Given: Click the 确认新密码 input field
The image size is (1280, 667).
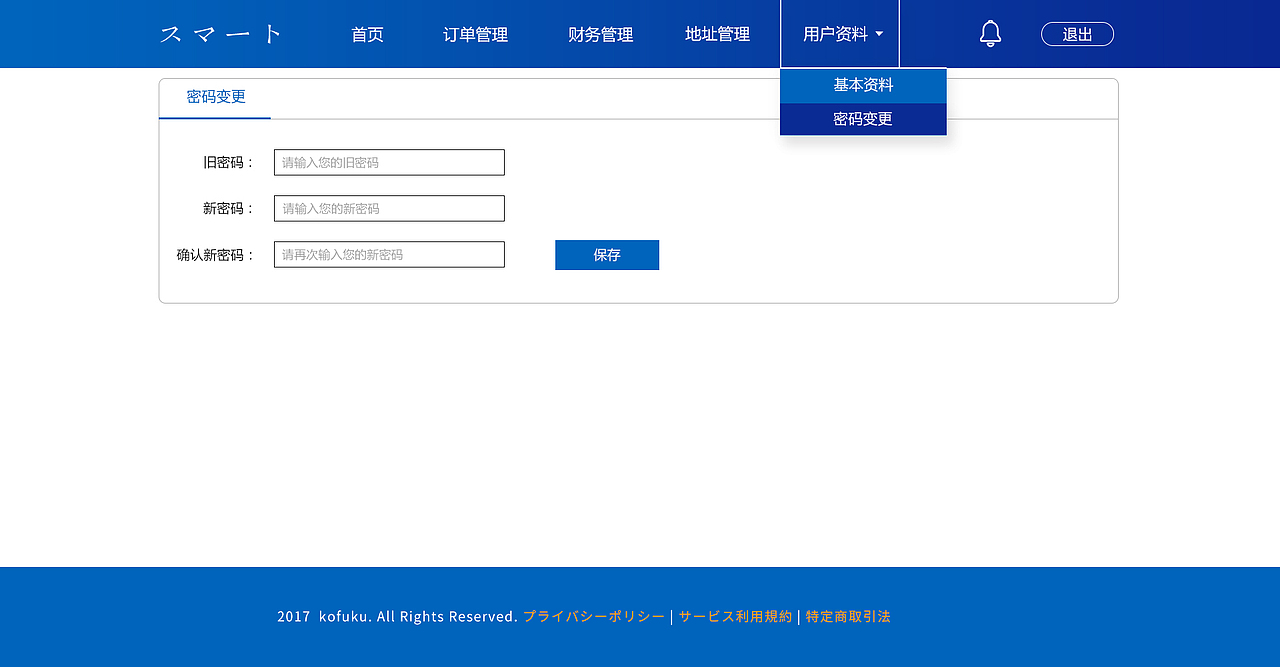Looking at the screenshot, I should [x=389, y=254].
